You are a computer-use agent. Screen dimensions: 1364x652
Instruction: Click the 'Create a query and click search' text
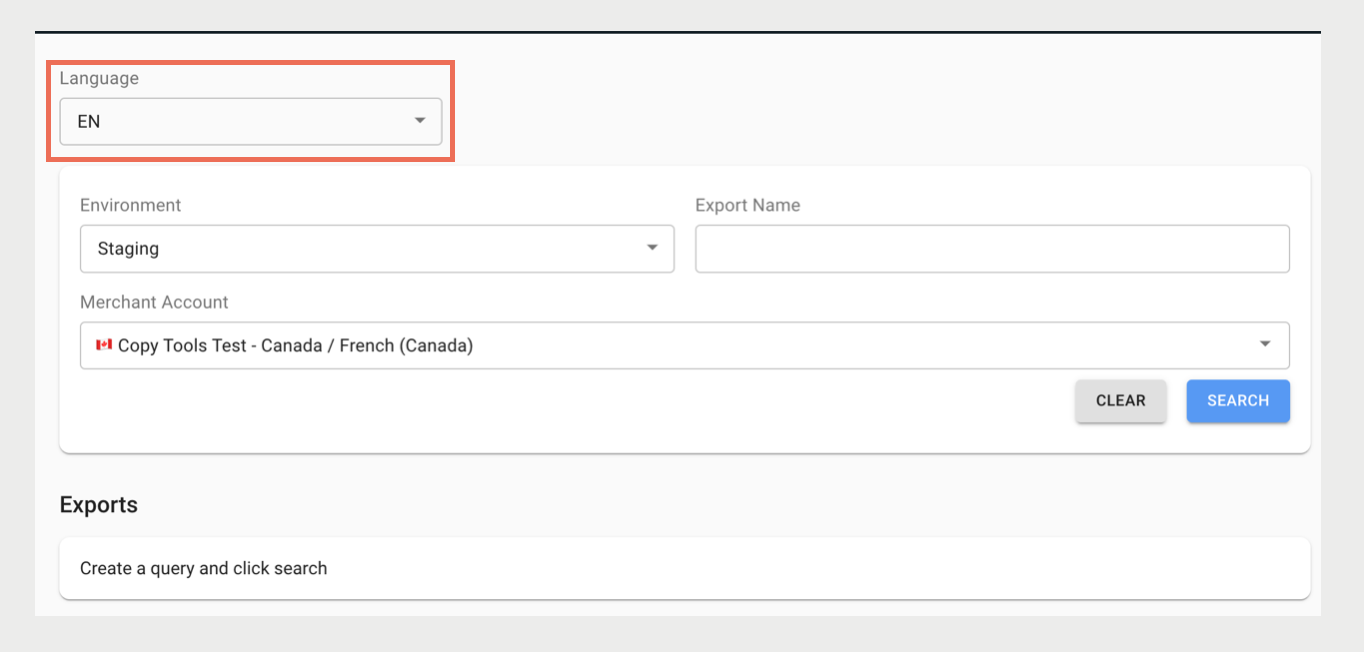tap(204, 568)
